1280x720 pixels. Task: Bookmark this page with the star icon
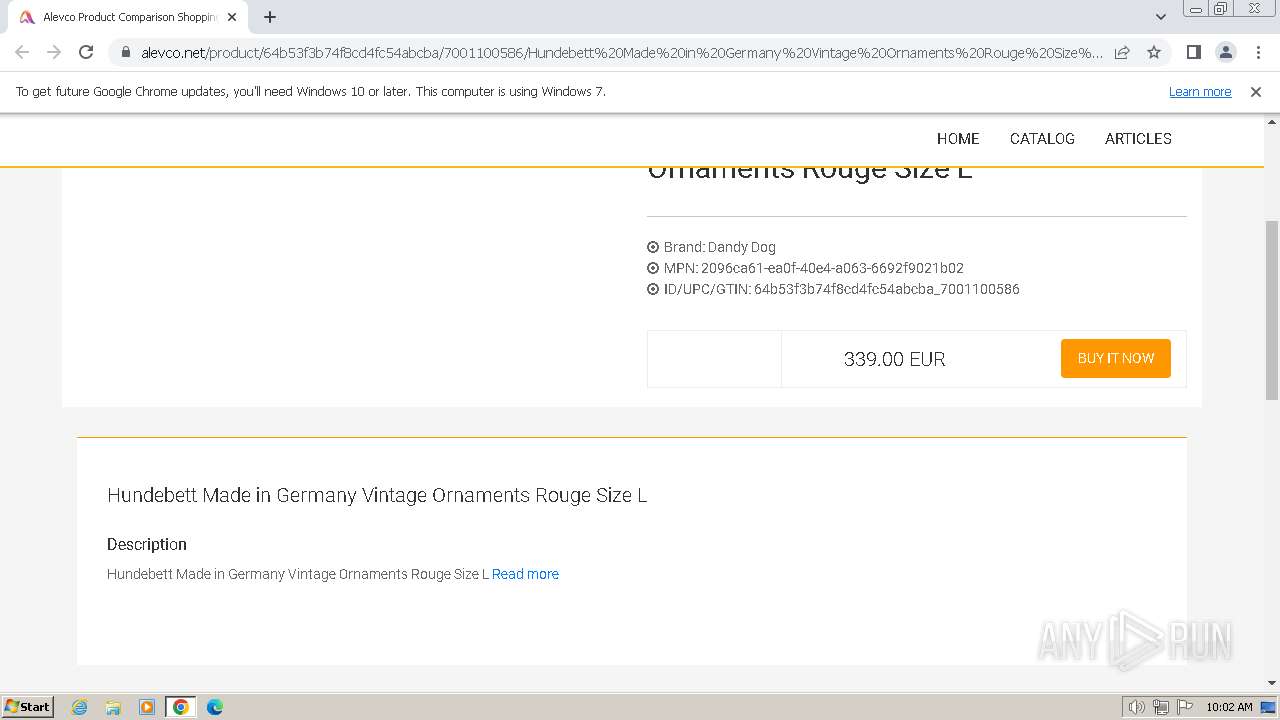[1154, 52]
